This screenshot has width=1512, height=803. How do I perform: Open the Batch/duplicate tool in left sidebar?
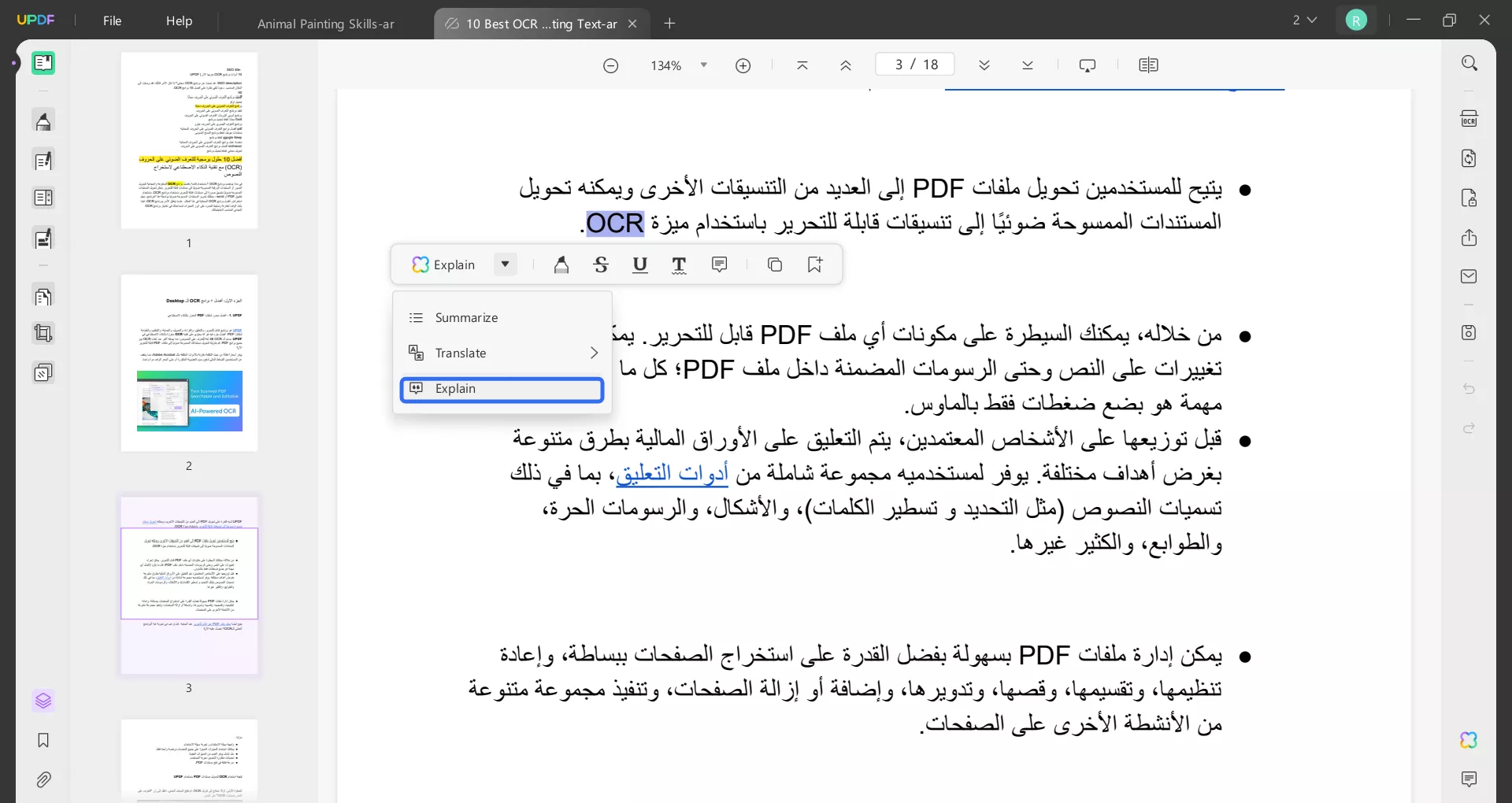43,372
